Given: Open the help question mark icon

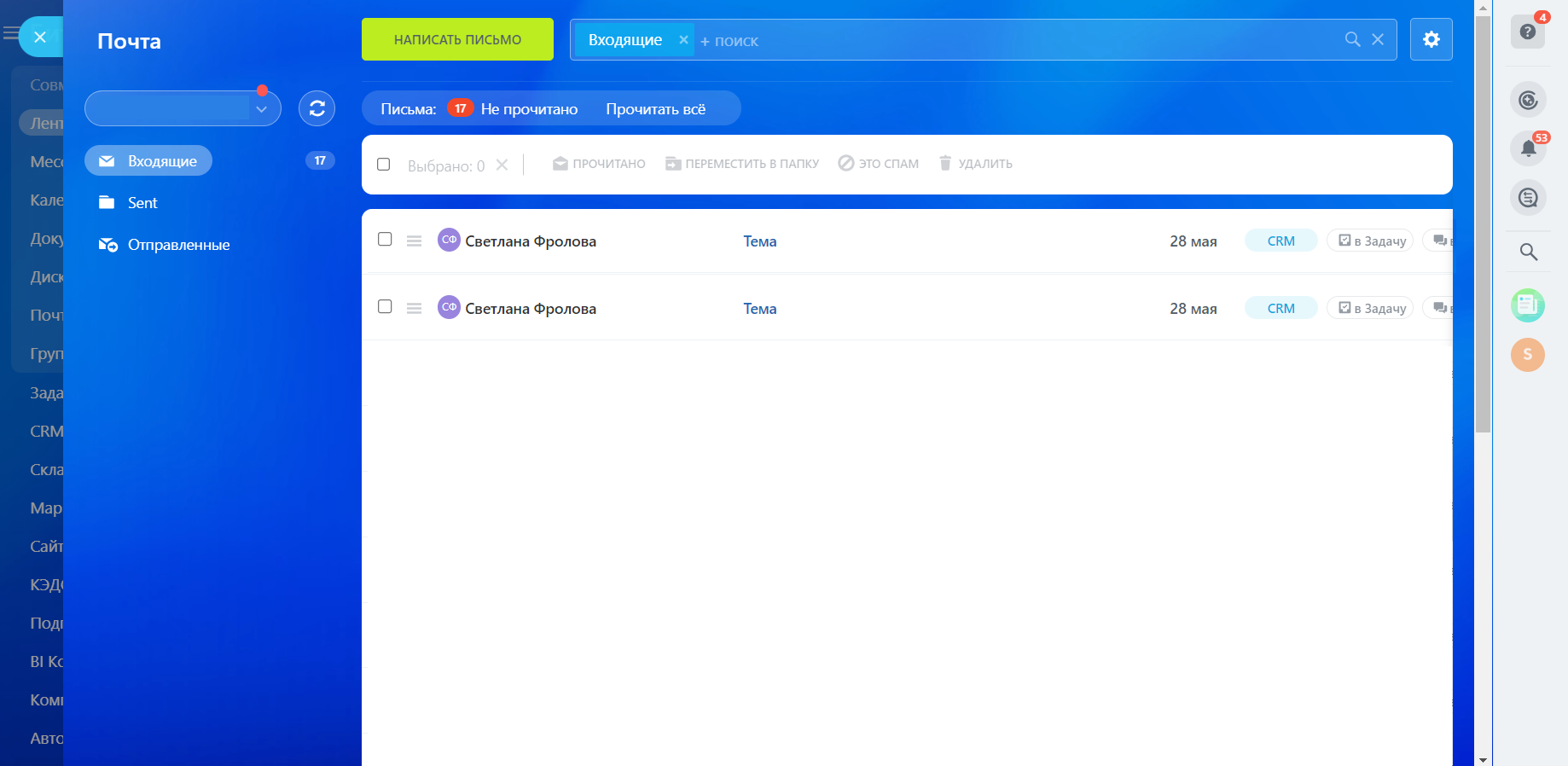Looking at the screenshot, I should [1528, 32].
